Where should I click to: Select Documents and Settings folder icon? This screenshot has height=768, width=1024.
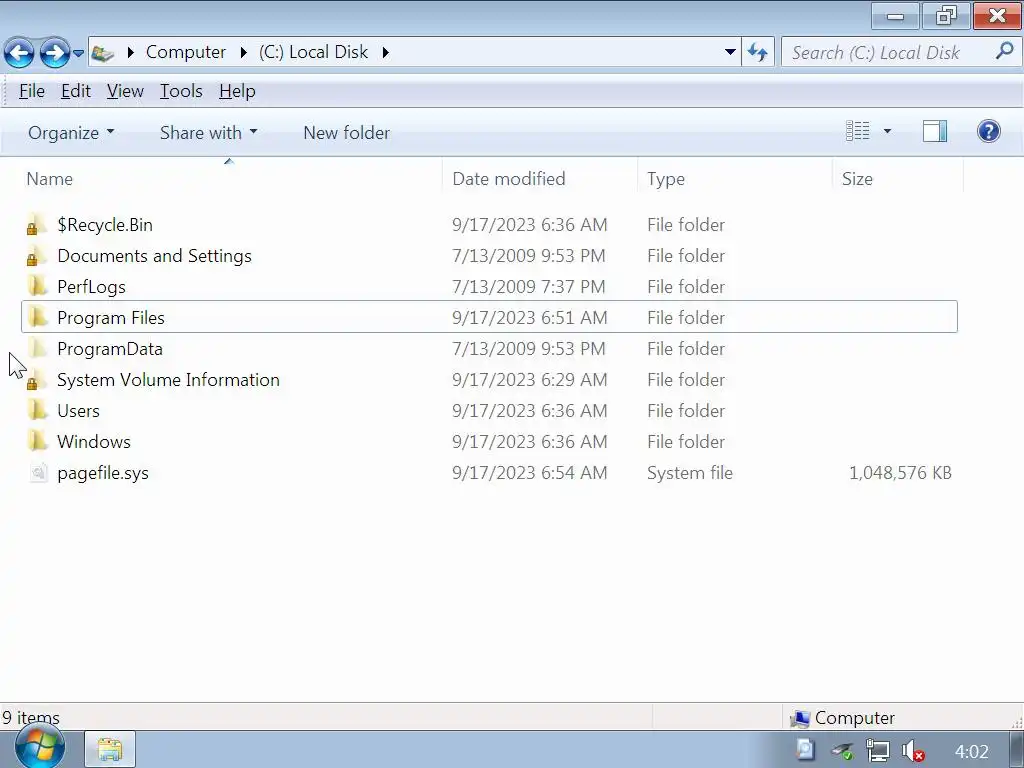click(x=37, y=256)
